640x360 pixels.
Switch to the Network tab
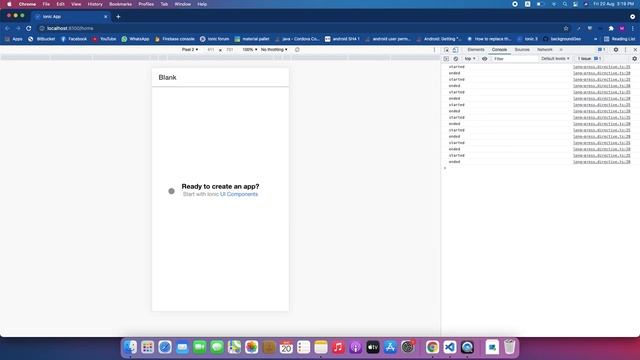(544, 50)
